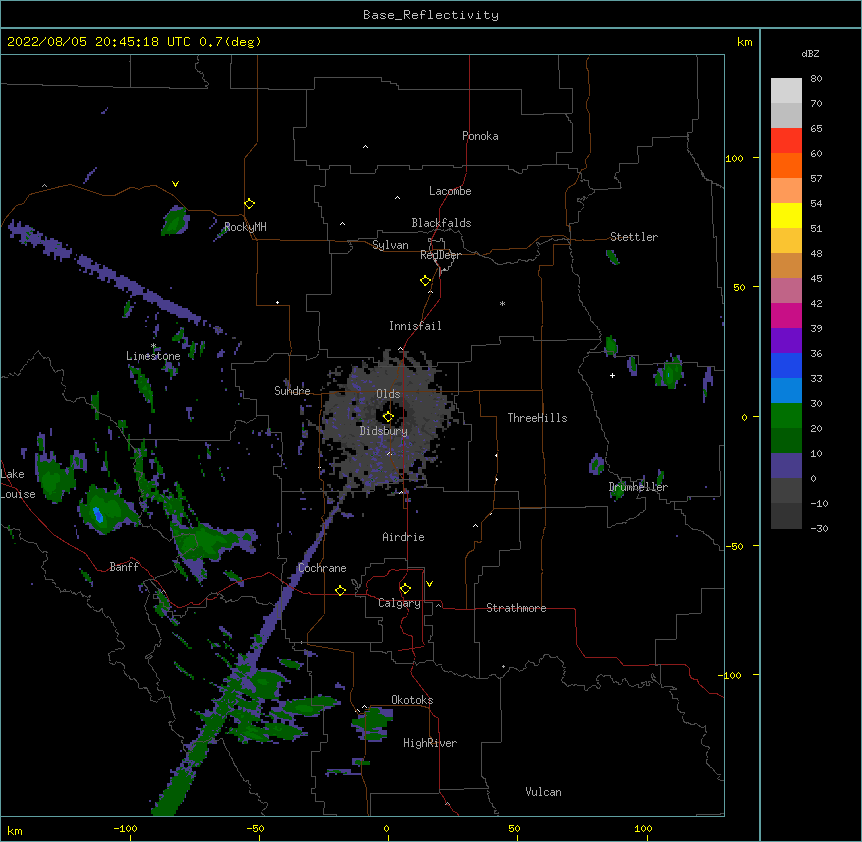Select the yellow V marker northwest of RockyMH
The width and height of the screenshot is (862, 842).
[175, 184]
